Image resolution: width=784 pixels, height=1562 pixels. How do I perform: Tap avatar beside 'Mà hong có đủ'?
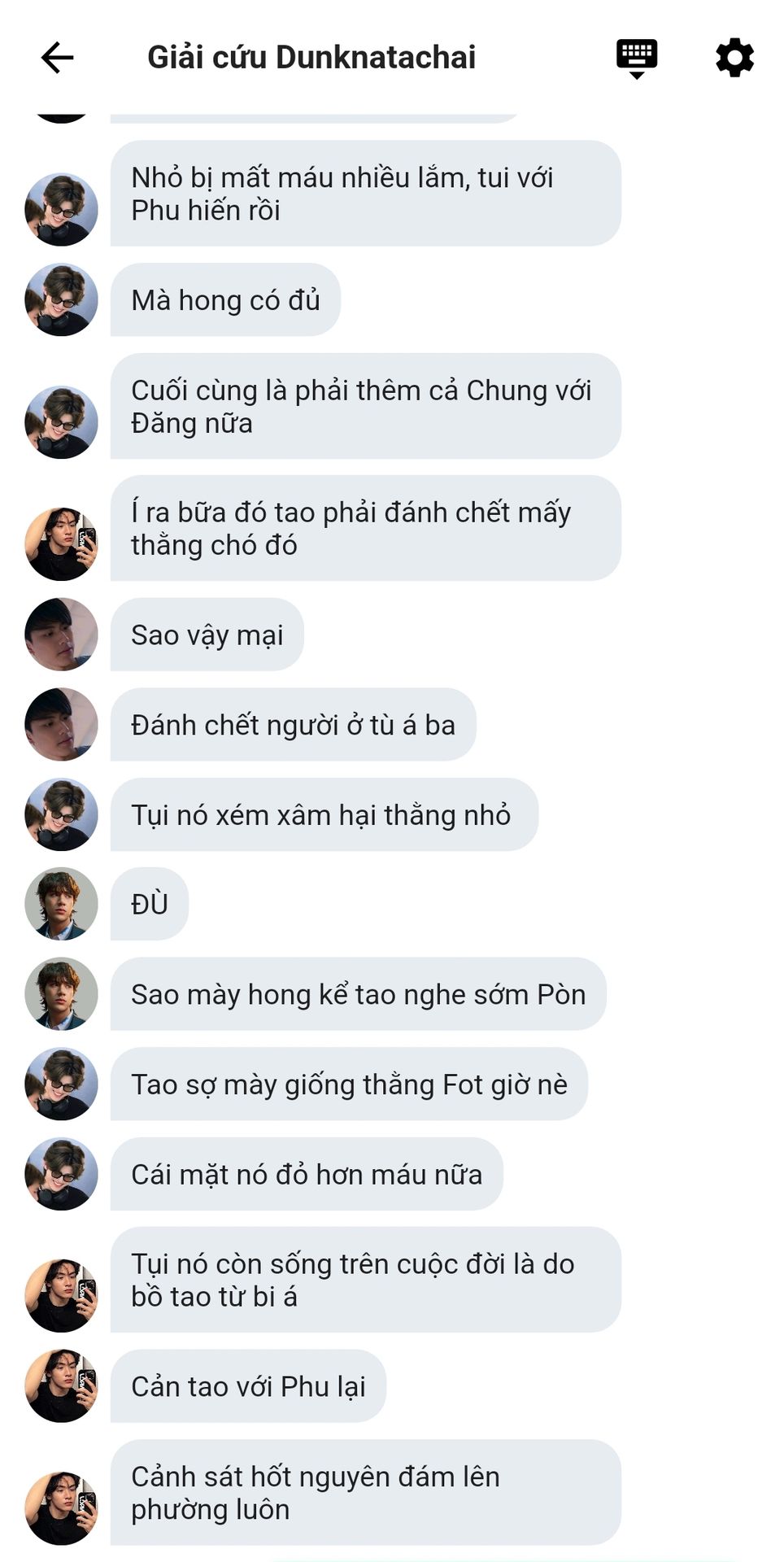coord(62,299)
